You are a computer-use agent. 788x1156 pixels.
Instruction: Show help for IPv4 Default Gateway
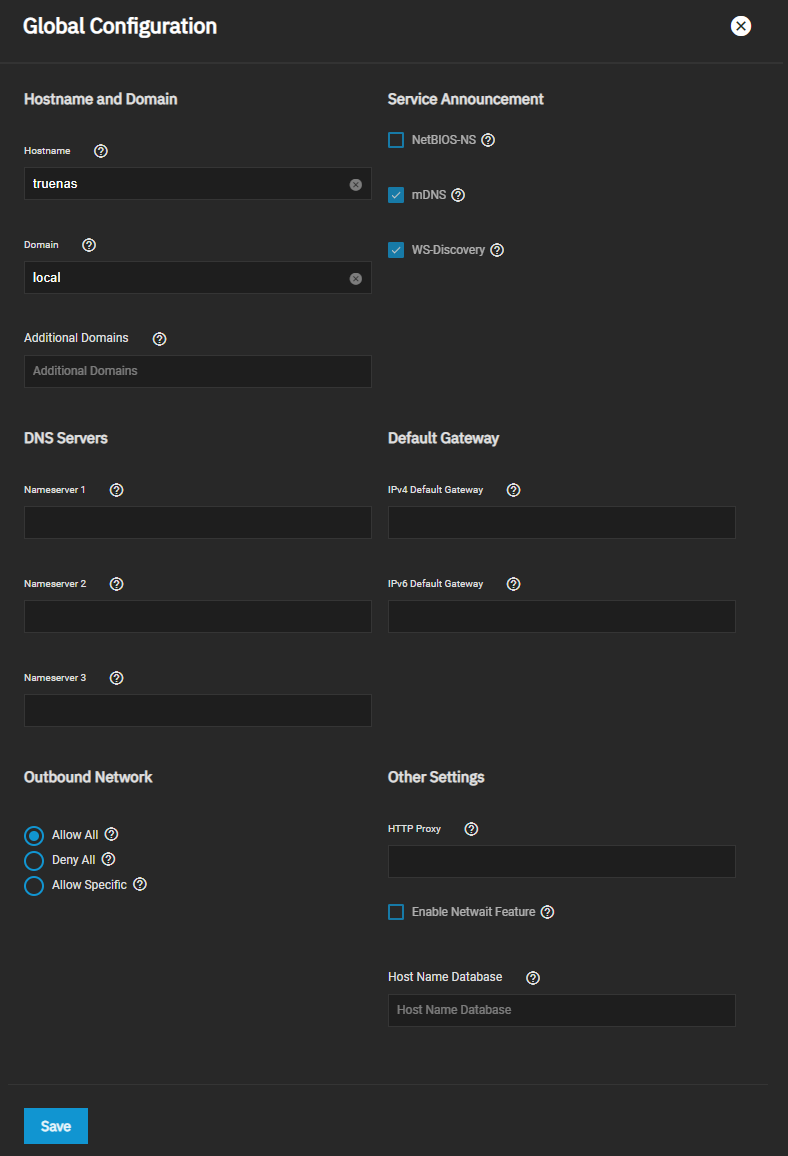514,490
